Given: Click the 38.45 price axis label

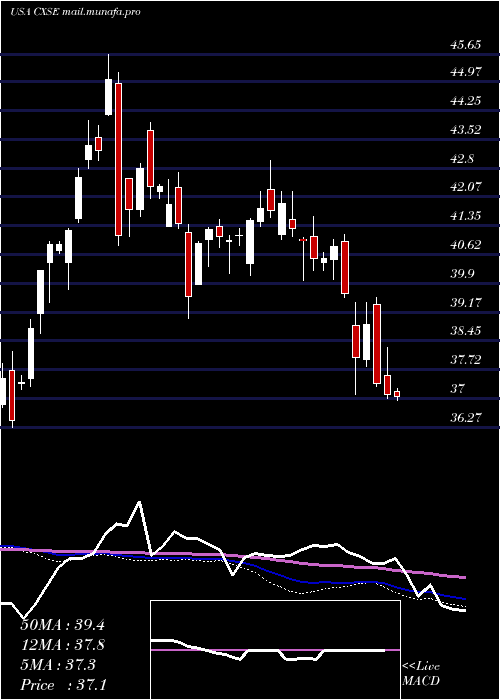Looking at the screenshot, I should coord(465,331).
